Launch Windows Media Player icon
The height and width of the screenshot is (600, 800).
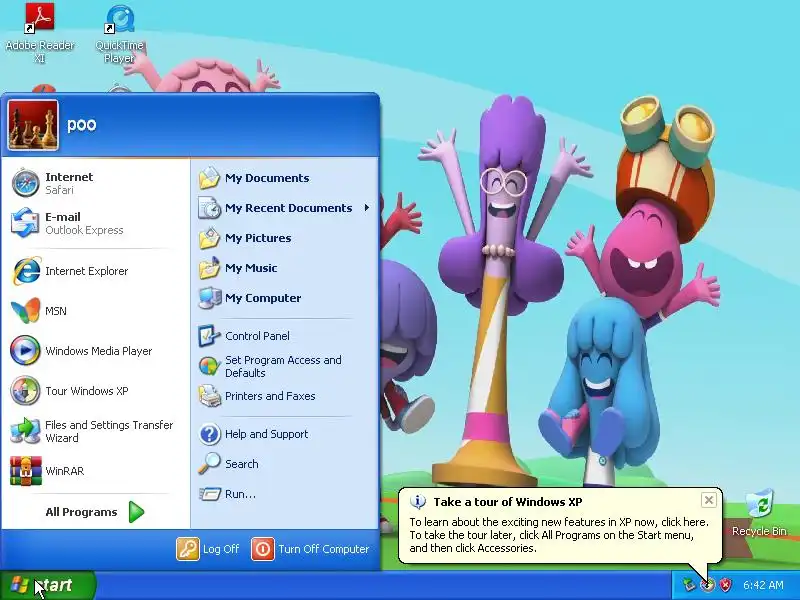(25, 351)
